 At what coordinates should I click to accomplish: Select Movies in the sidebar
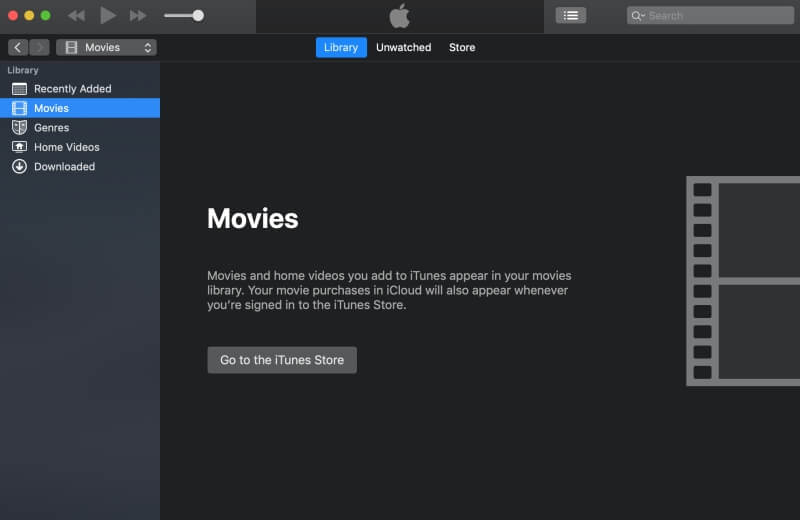80,108
